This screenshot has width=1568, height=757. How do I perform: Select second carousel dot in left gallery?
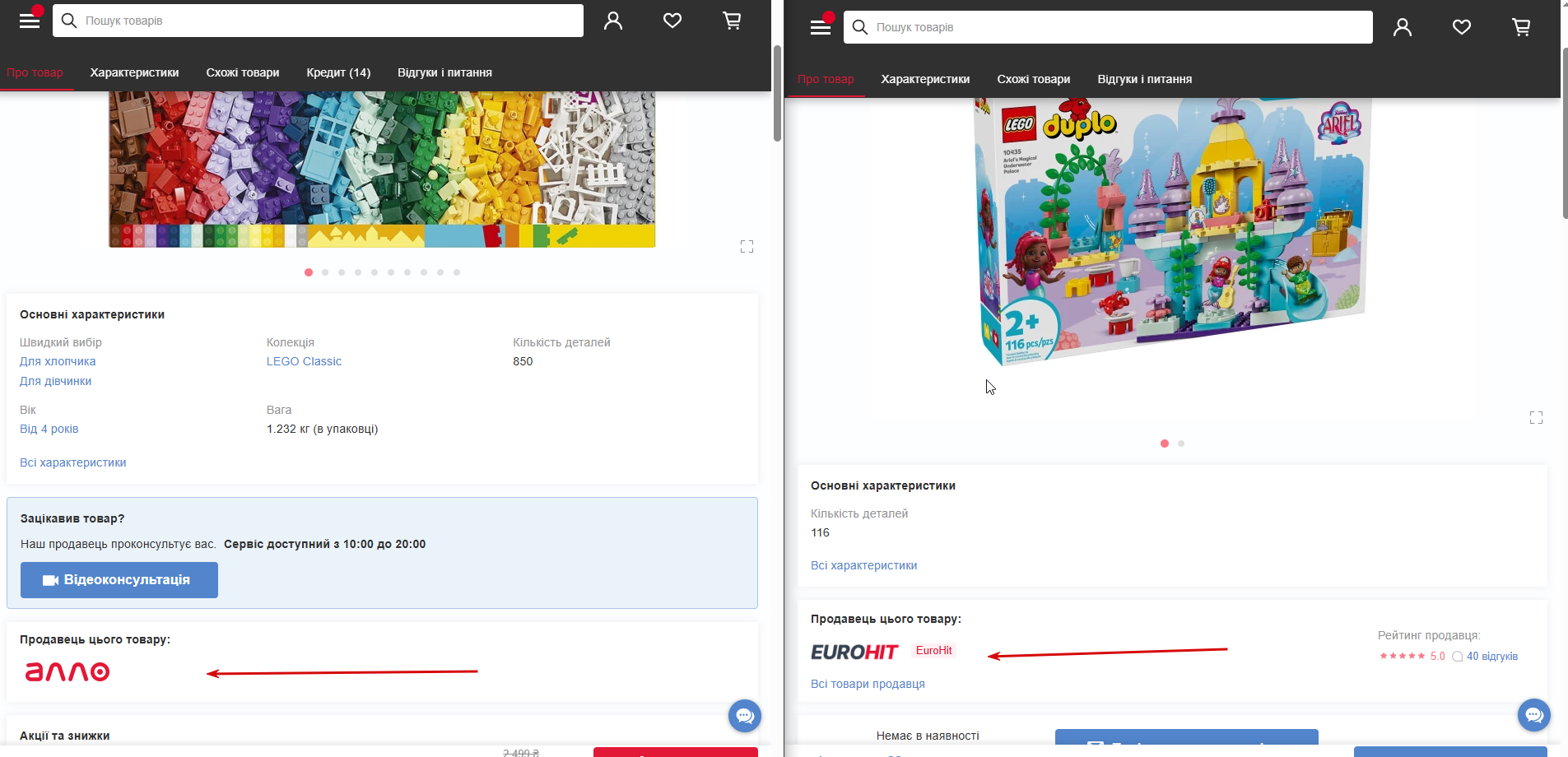(325, 272)
